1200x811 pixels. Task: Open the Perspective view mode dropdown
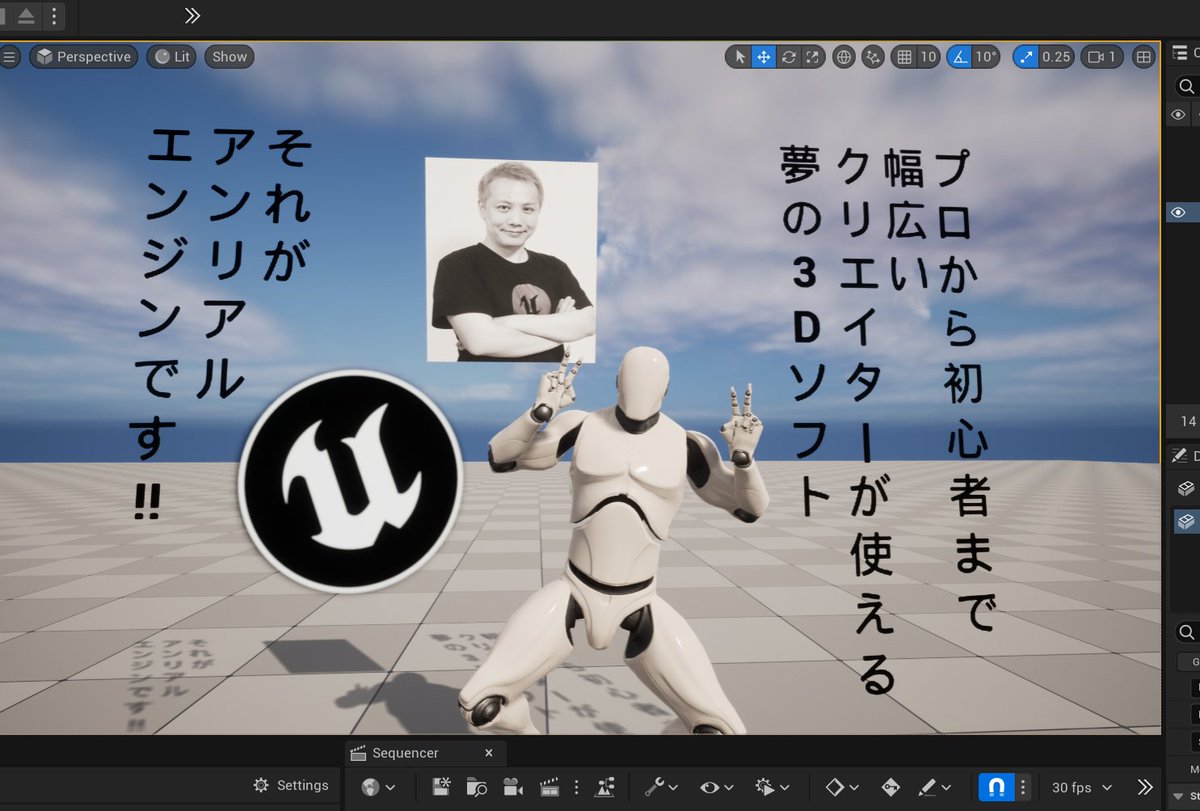click(x=84, y=57)
